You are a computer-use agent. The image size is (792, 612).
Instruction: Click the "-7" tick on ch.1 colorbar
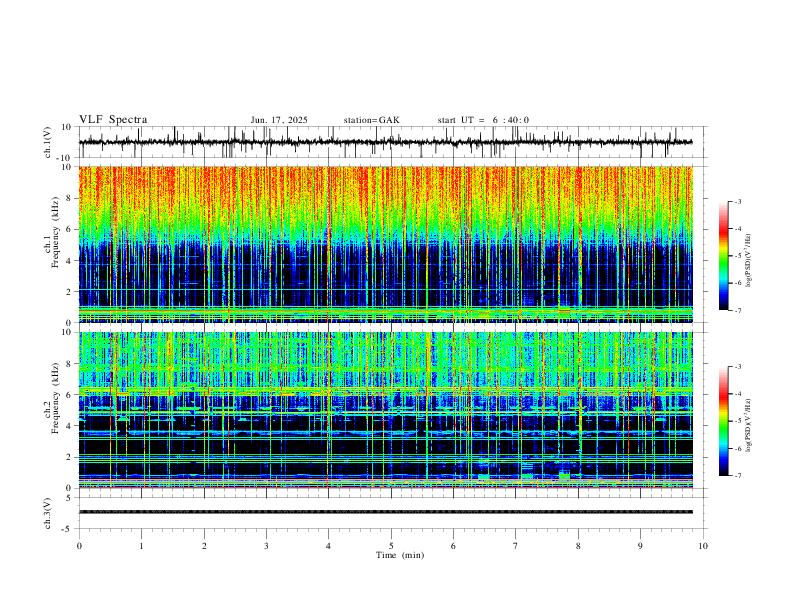pyautogui.click(x=738, y=311)
